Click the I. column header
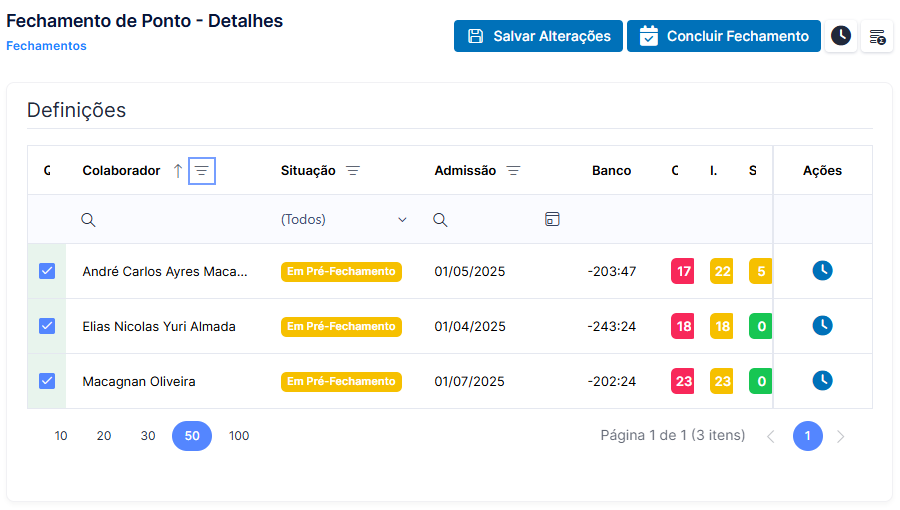The width and height of the screenshot is (900, 510). [x=713, y=171]
